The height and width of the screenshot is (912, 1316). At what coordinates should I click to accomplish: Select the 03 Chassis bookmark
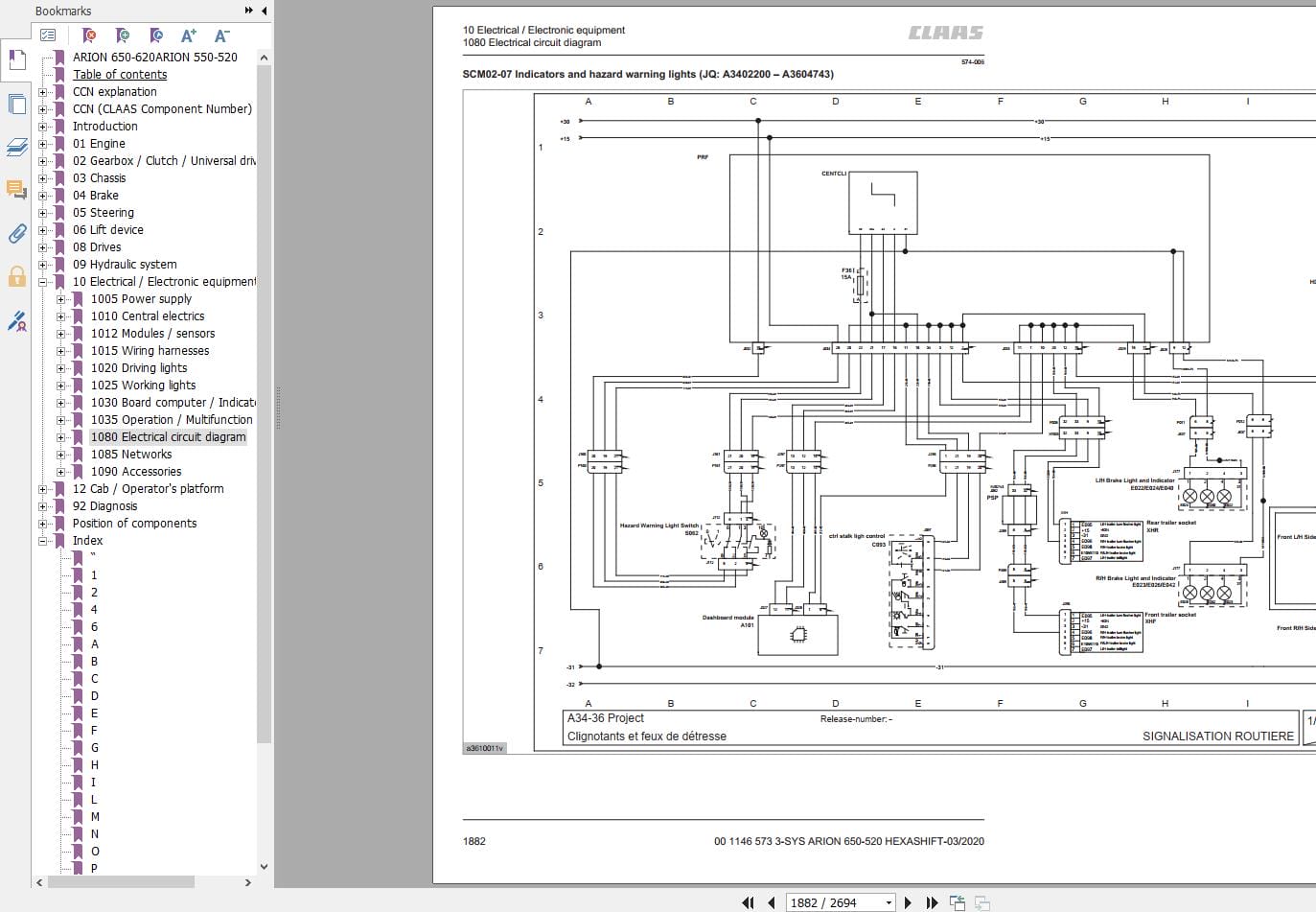(x=100, y=178)
